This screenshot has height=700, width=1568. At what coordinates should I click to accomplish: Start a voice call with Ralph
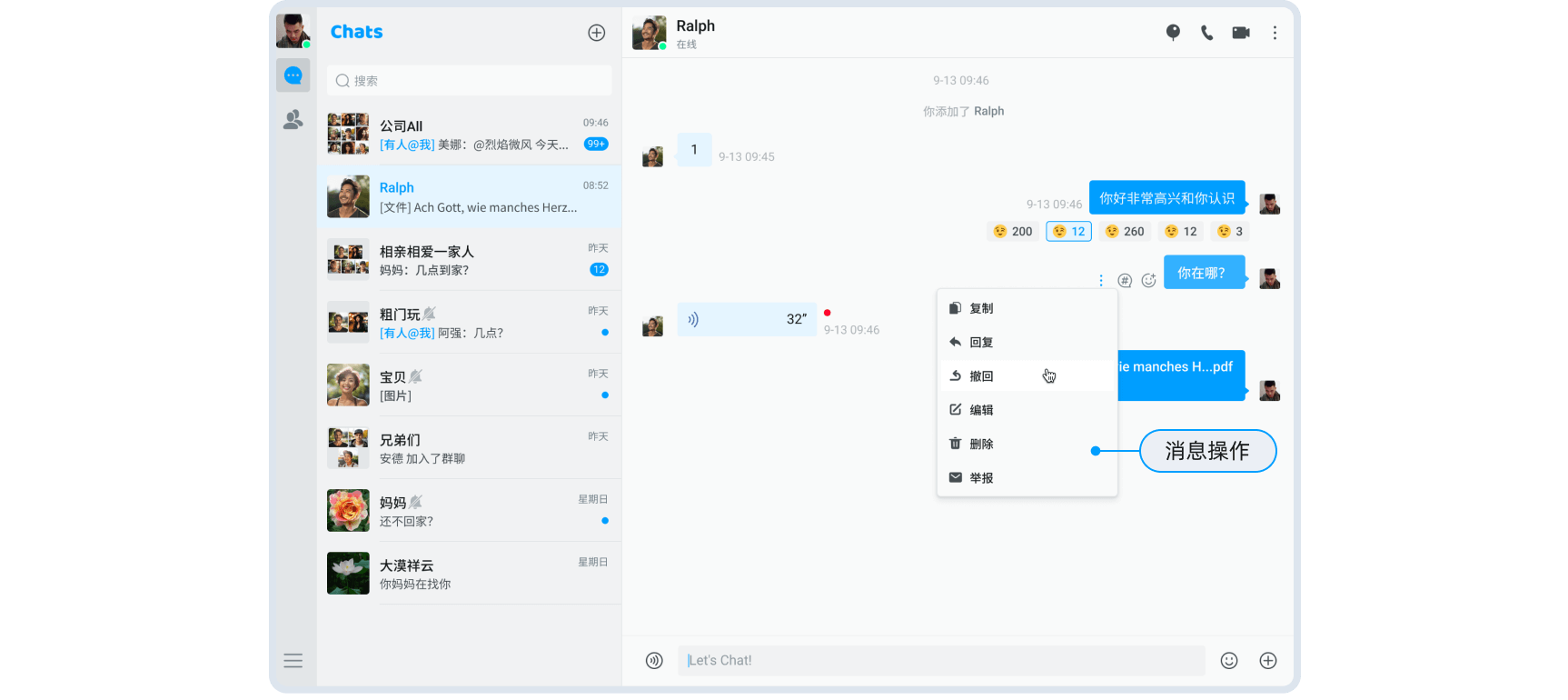1206,33
